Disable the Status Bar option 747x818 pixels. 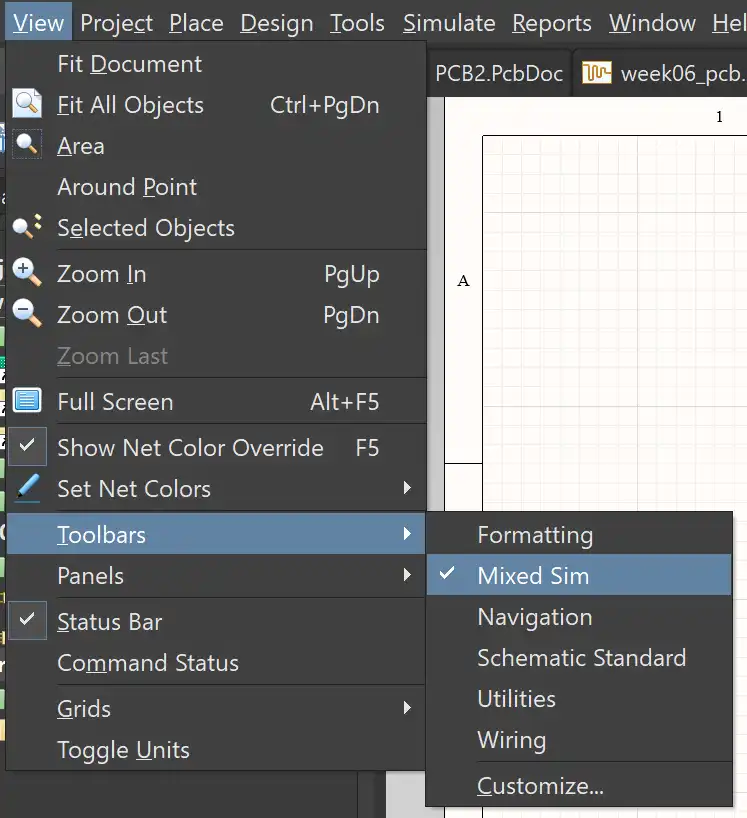27,621
